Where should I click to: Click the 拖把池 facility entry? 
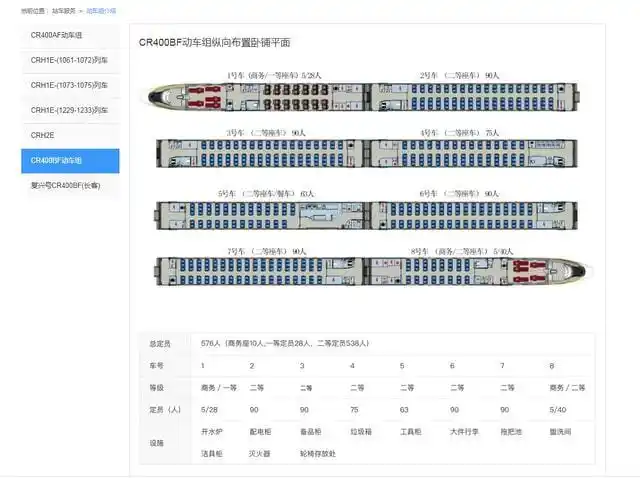511,432
